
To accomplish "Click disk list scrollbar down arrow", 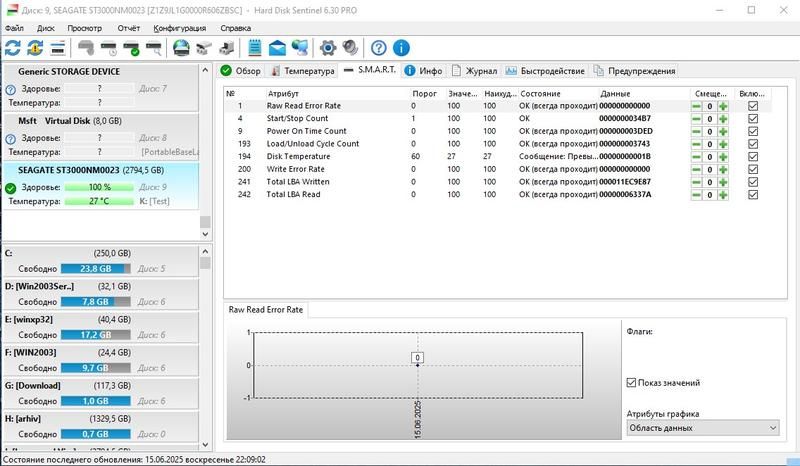I will pyautogui.click(x=205, y=234).
